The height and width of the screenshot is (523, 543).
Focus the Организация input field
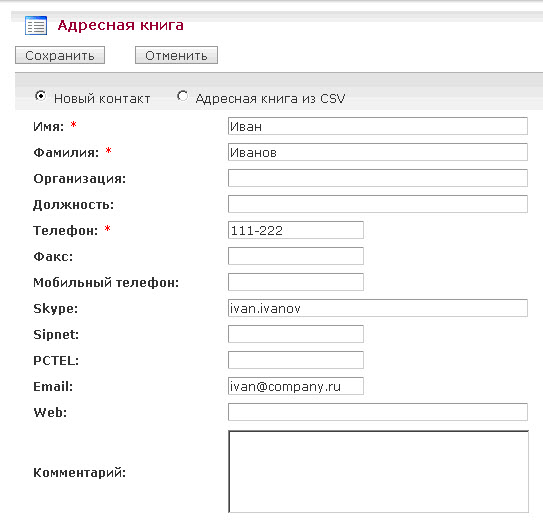(378, 178)
